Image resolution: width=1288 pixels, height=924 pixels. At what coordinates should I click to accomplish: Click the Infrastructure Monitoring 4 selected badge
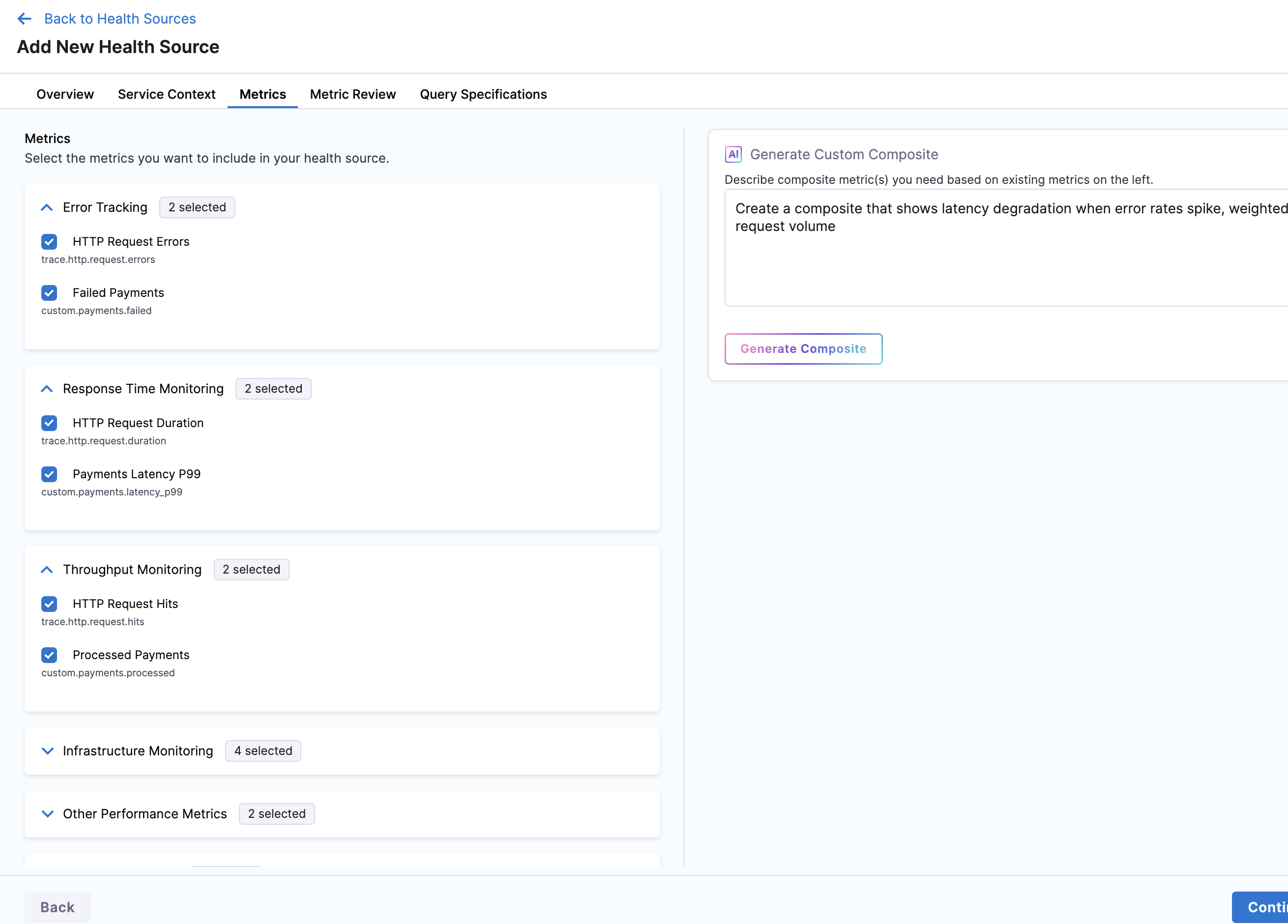point(263,751)
